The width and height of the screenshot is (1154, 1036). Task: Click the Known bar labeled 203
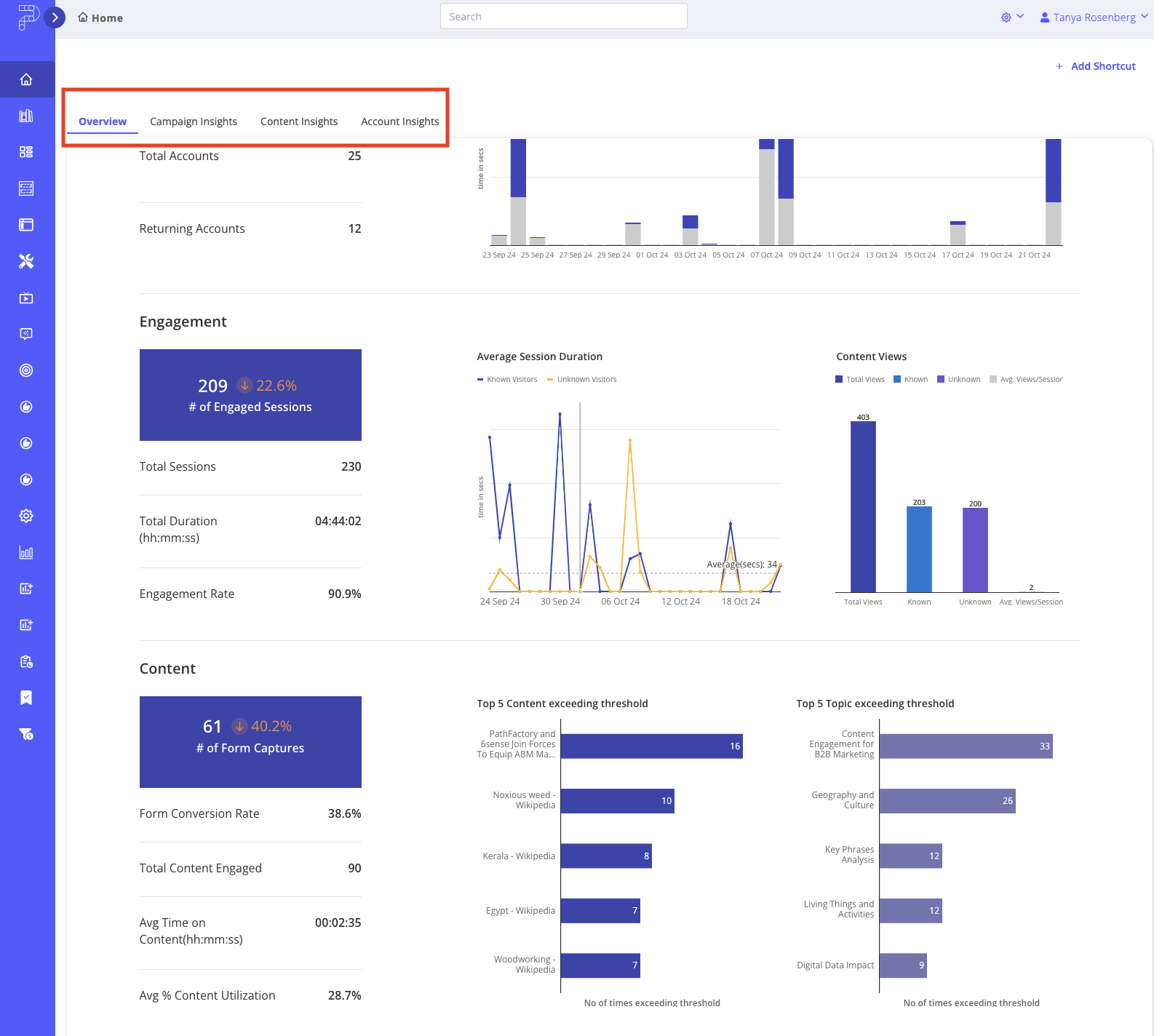[x=919, y=549]
